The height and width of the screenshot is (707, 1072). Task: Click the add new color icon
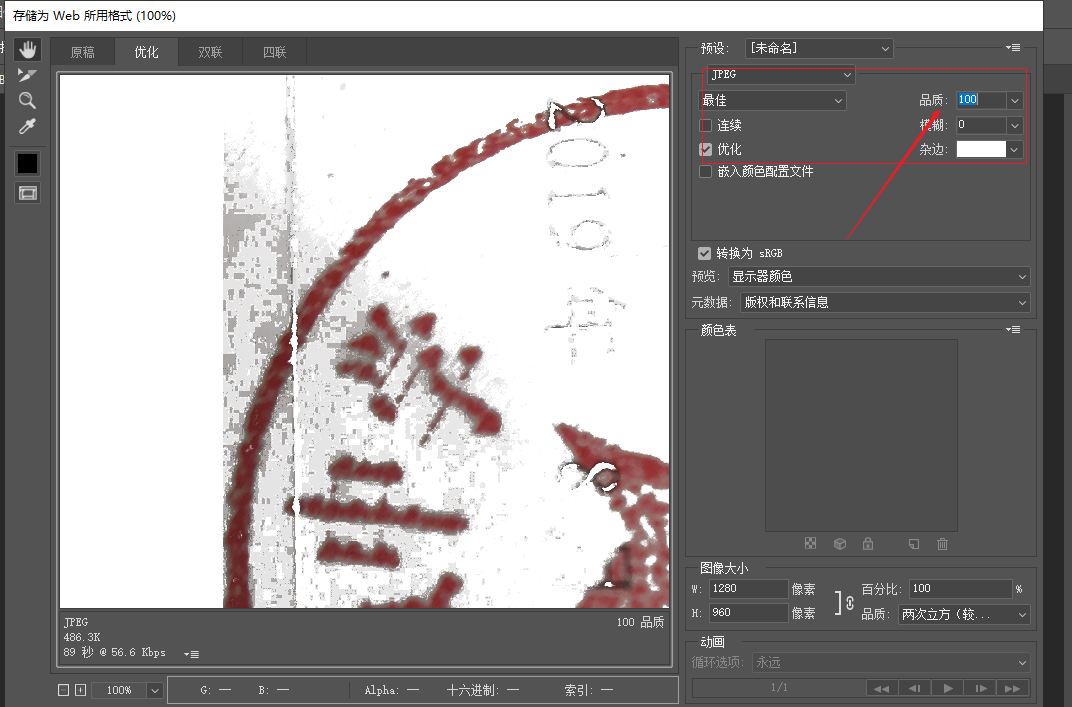(x=913, y=544)
